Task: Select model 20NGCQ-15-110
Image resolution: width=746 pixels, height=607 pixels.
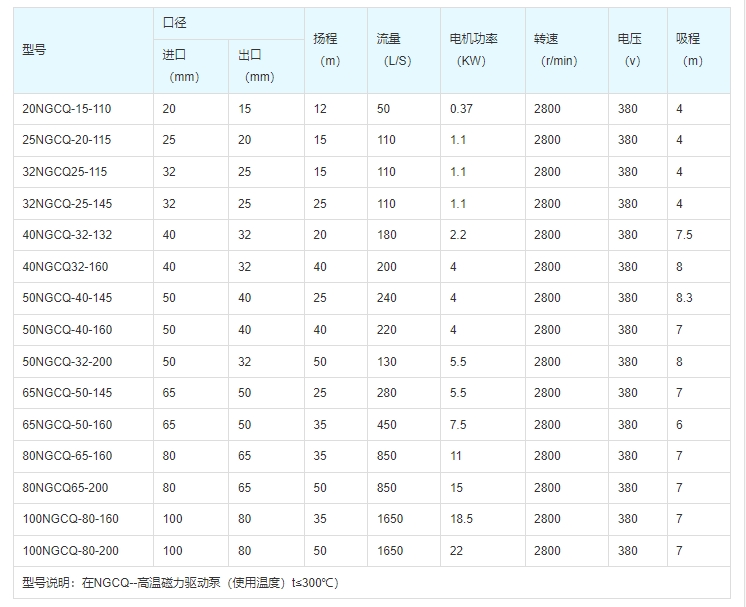Action: [67, 109]
